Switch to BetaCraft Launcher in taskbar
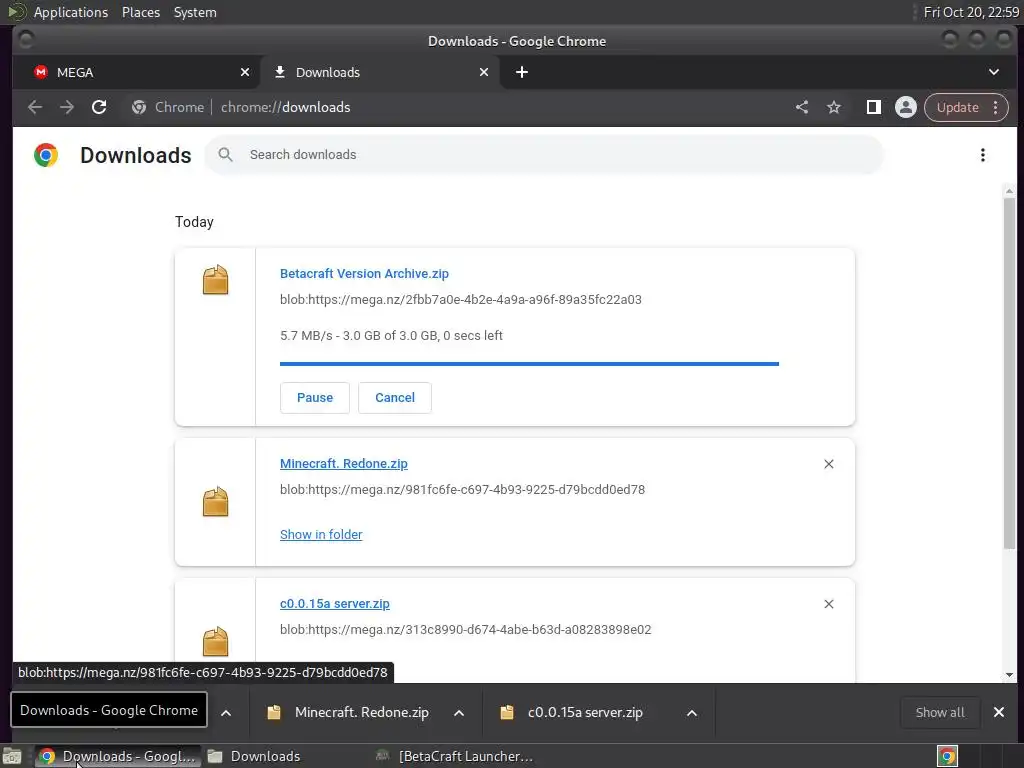Screen dimensions: 1024x768 click(x=455, y=756)
